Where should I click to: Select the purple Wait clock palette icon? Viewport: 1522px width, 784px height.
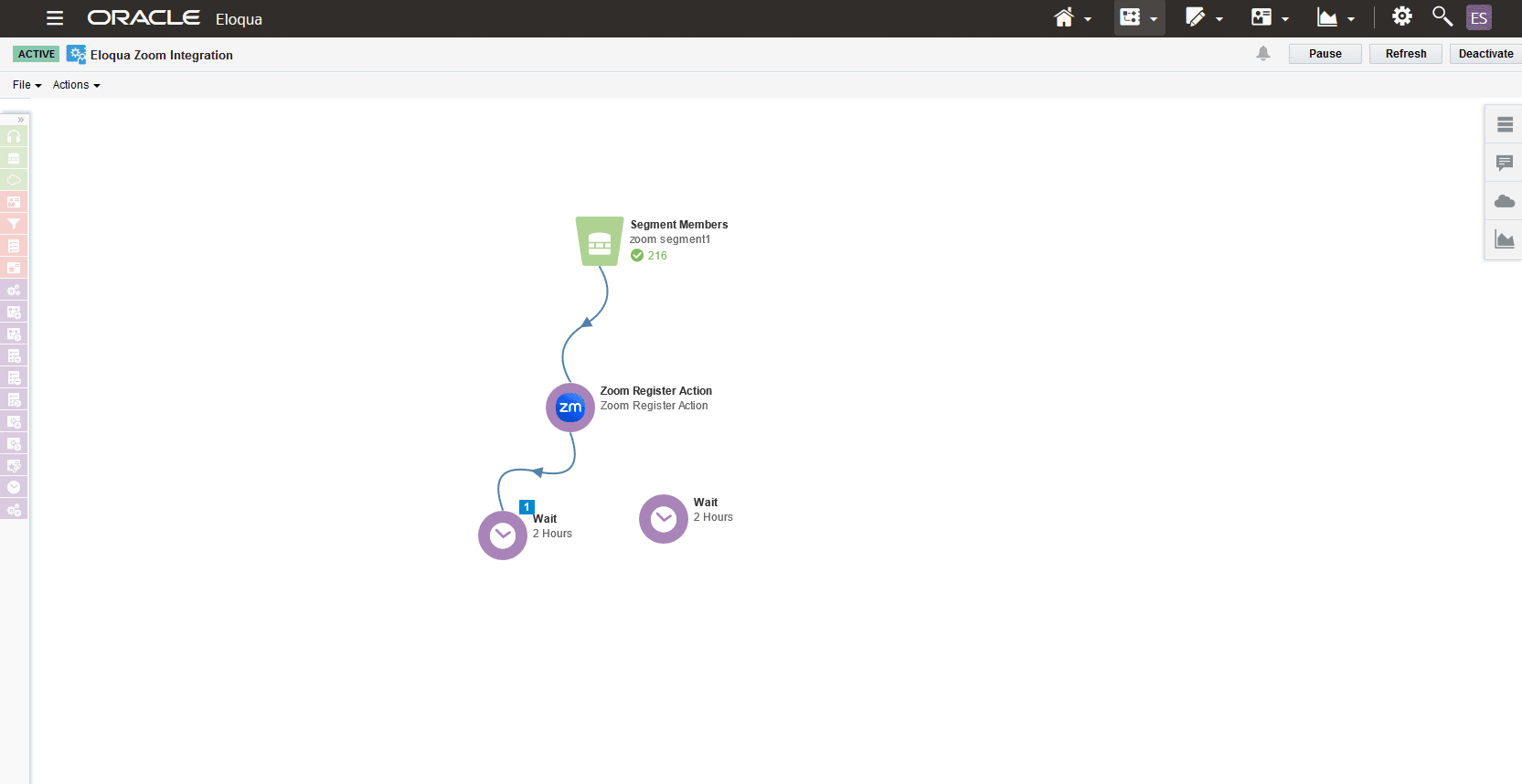(14, 487)
